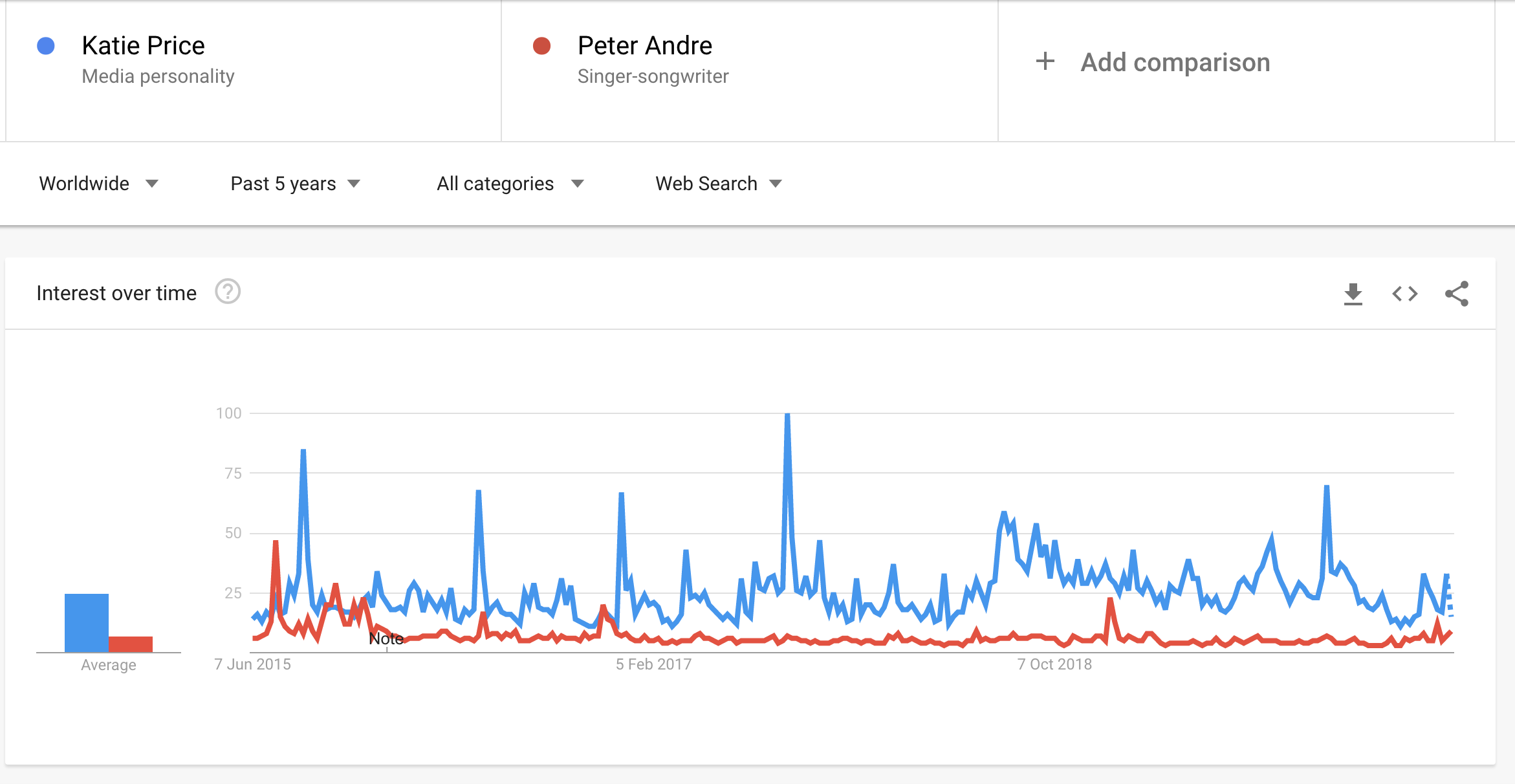Click the red Average bar
Viewport: 1515px width, 784px height.
point(131,644)
